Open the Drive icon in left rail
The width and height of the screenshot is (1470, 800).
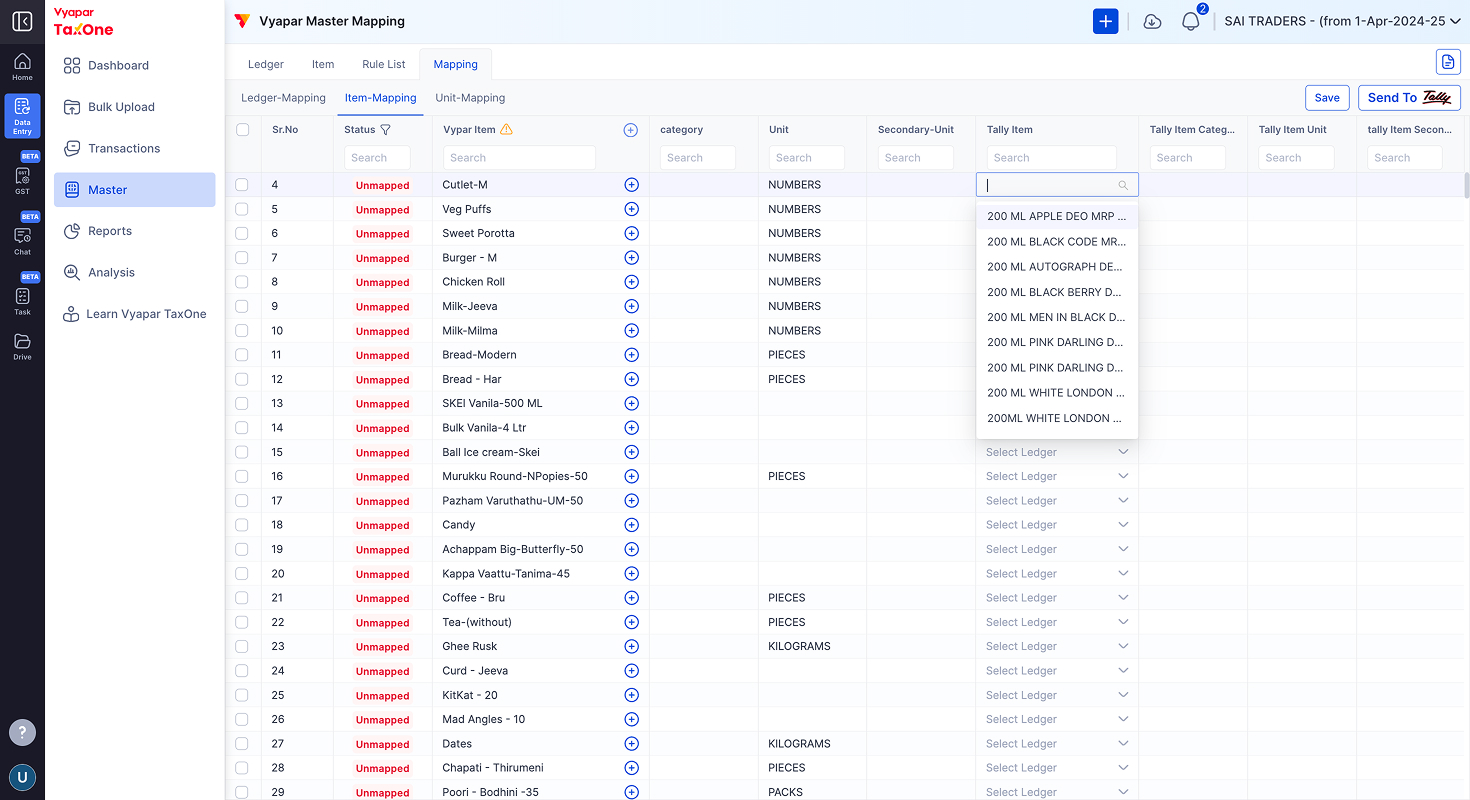(22, 346)
